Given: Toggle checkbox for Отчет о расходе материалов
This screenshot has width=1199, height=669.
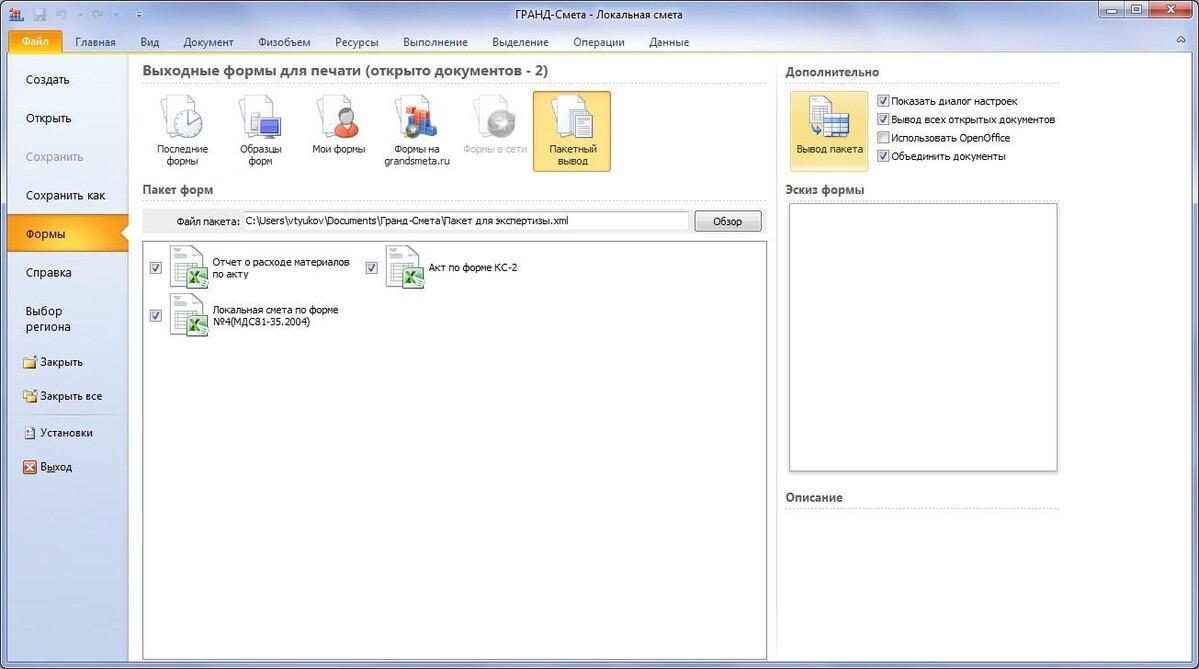Looking at the screenshot, I should tap(156, 268).
